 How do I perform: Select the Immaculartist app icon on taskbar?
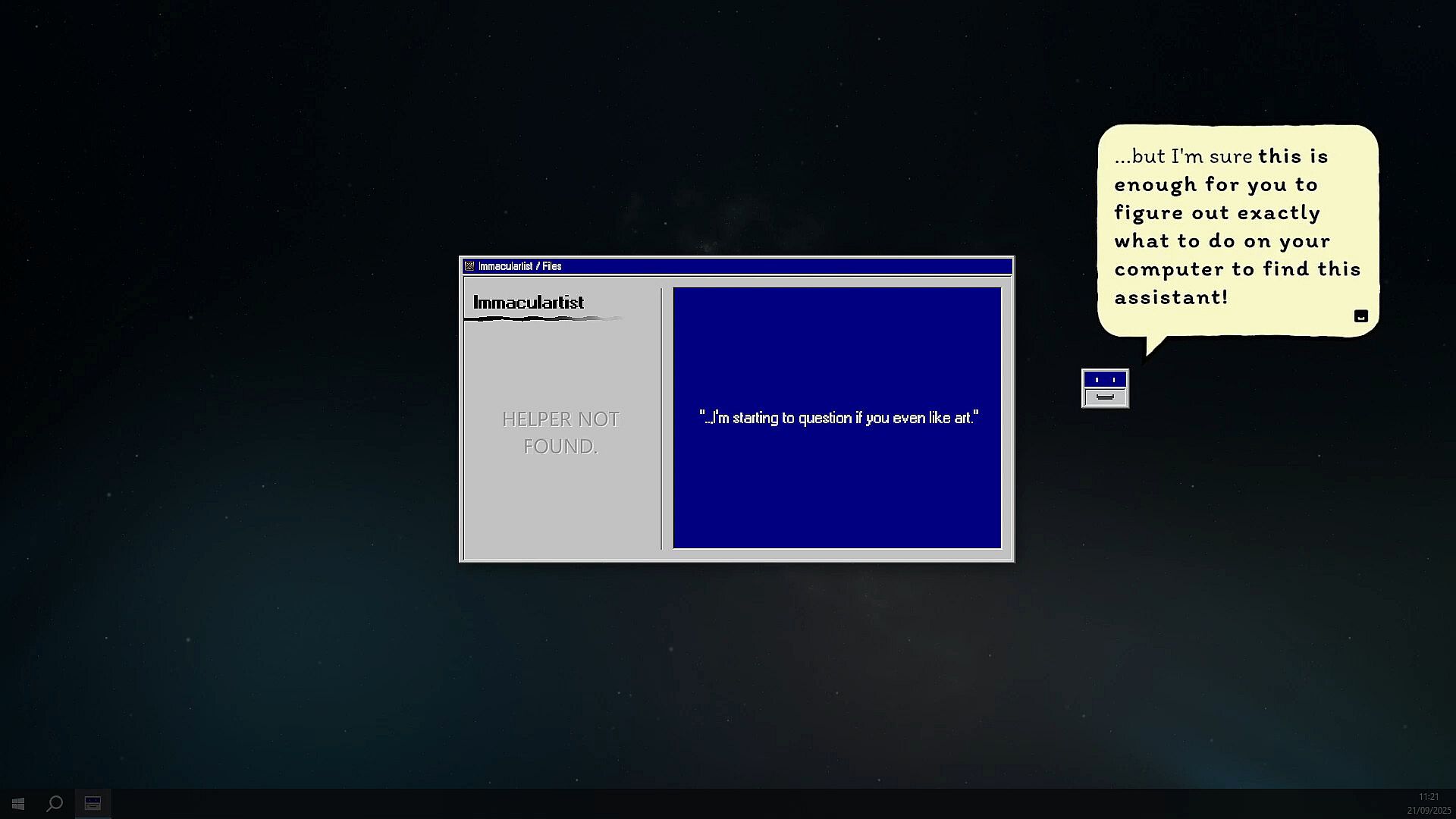tap(93, 804)
